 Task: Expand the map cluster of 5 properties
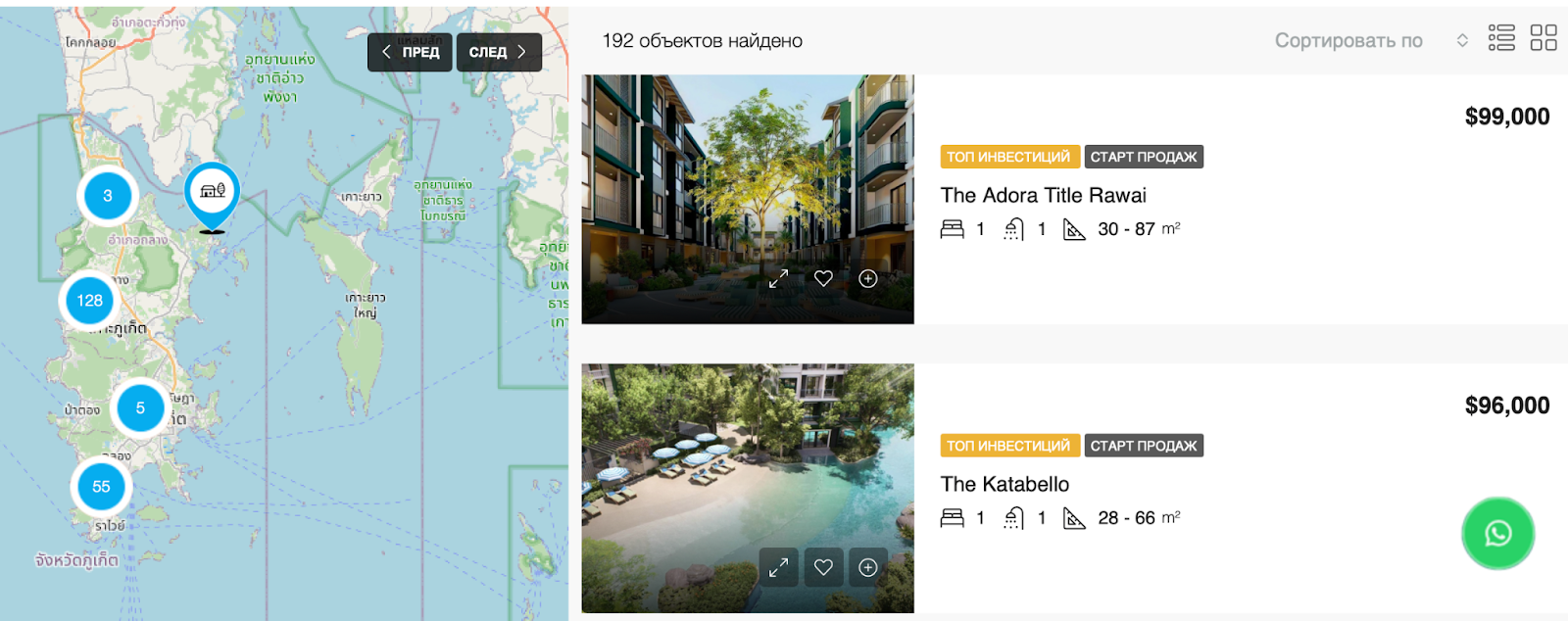[x=140, y=407]
